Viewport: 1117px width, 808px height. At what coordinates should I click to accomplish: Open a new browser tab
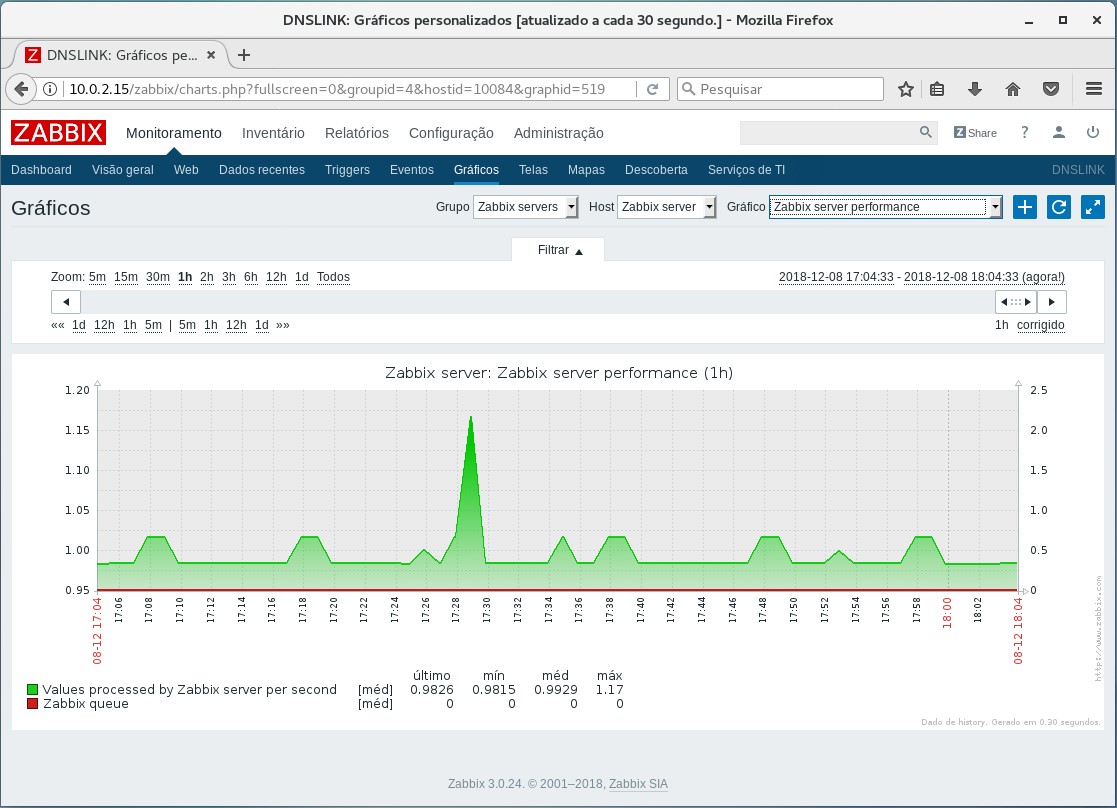click(x=244, y=55)
